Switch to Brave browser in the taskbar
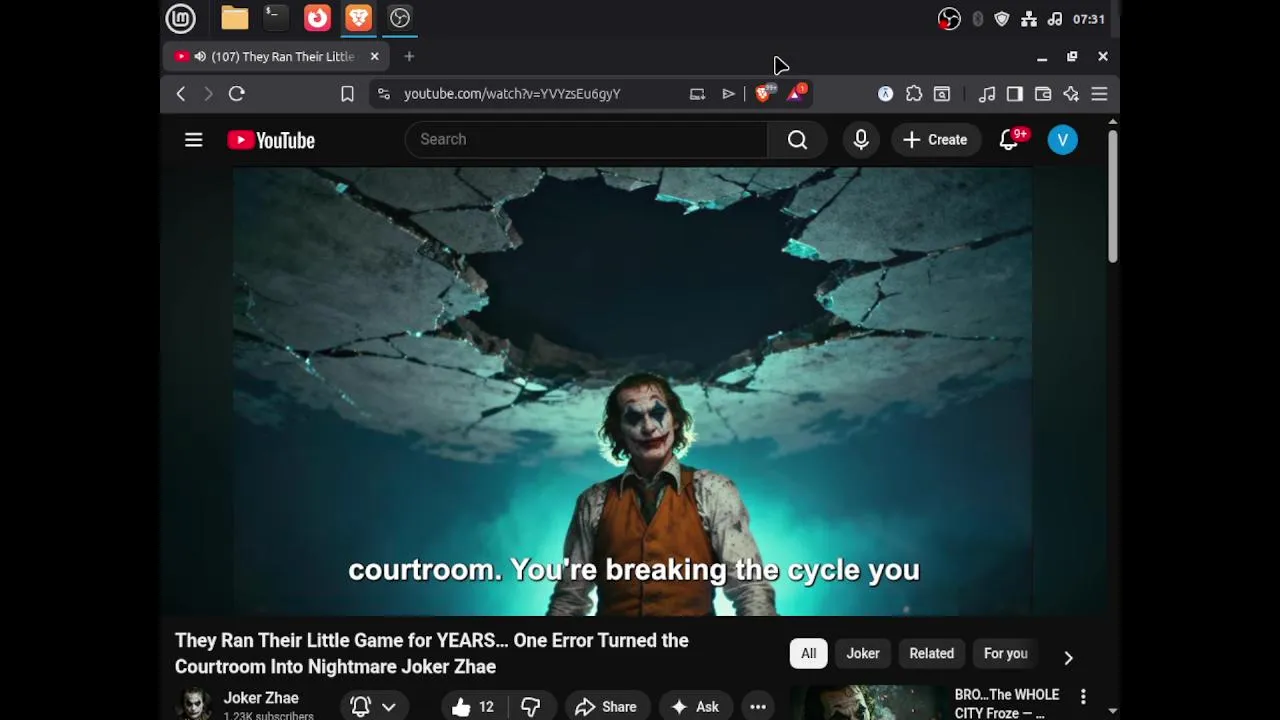The height and width of the screenshot is (720, 1280). [358, 18]
